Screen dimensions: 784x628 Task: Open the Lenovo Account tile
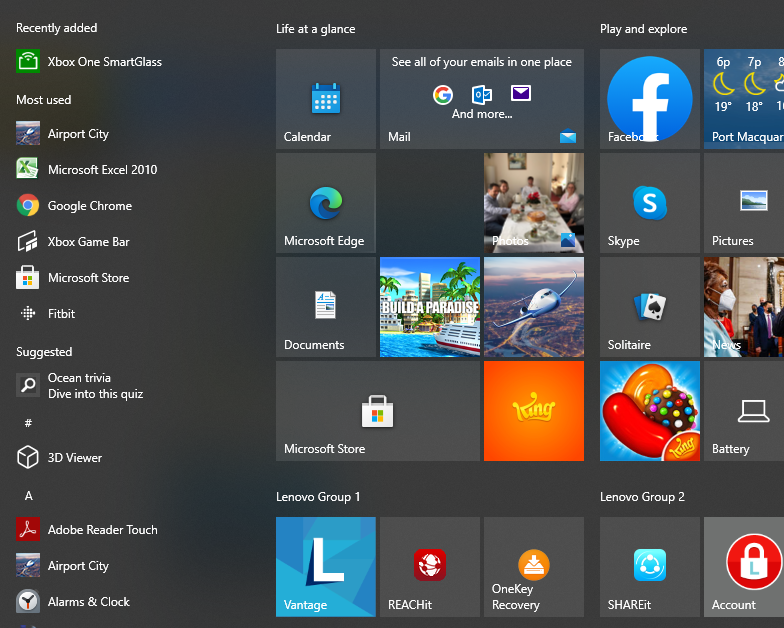click(x=744, y=567)
